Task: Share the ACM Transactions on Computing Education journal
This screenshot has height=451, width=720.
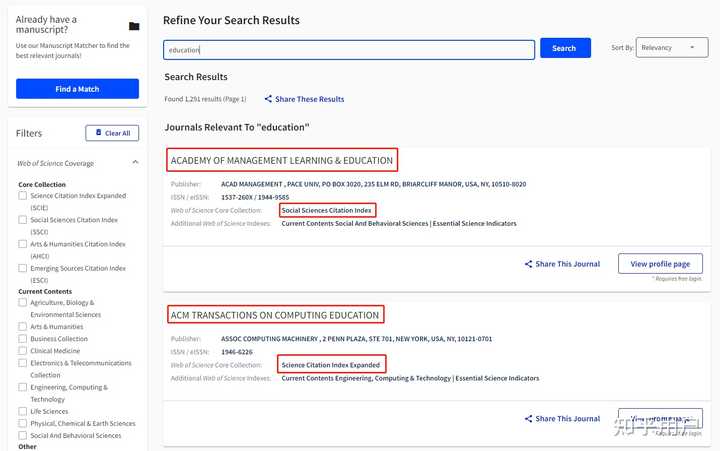Action: tap(562, 418)
